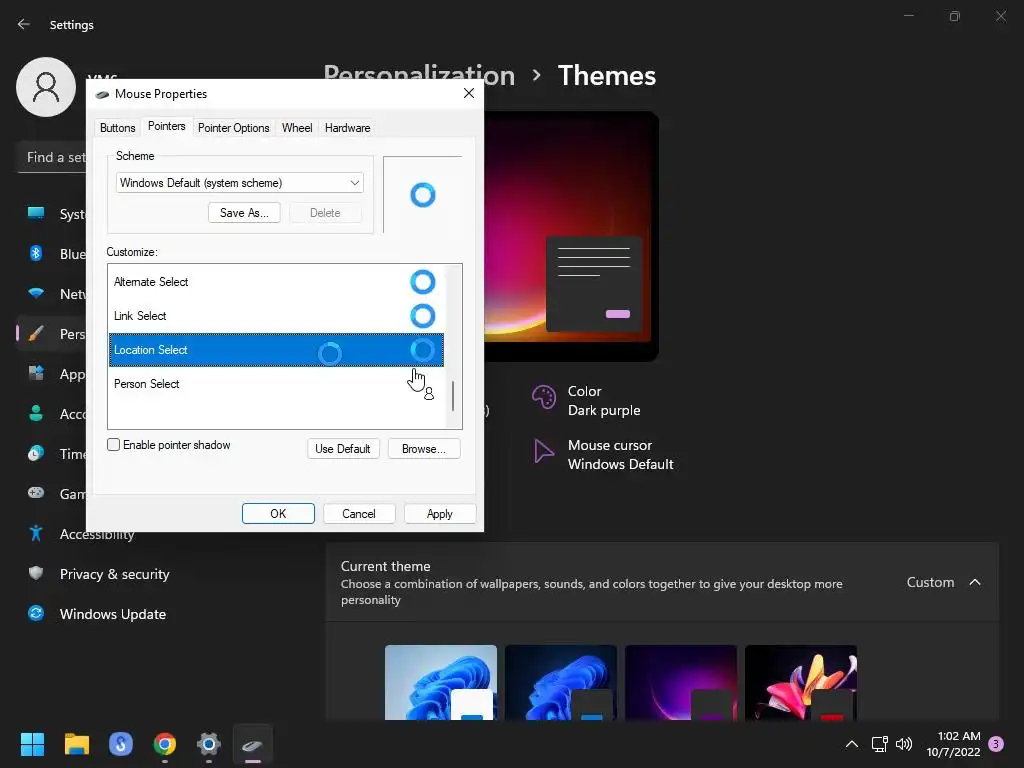Select the Pointers tab

point(167,126)
